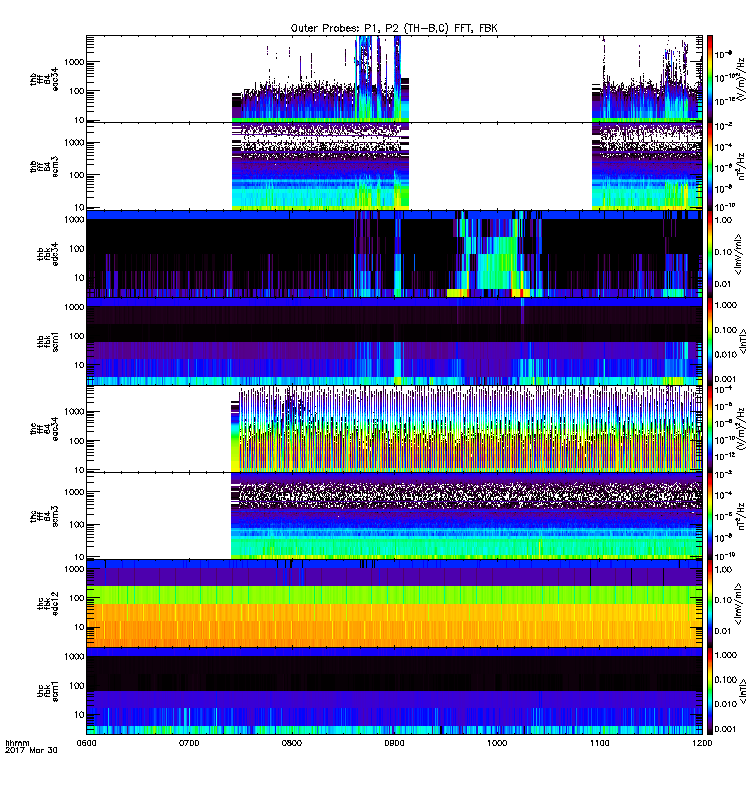Click the '10' frequency tick on thc fbk scm1 axis

click(x=79, y=715)
